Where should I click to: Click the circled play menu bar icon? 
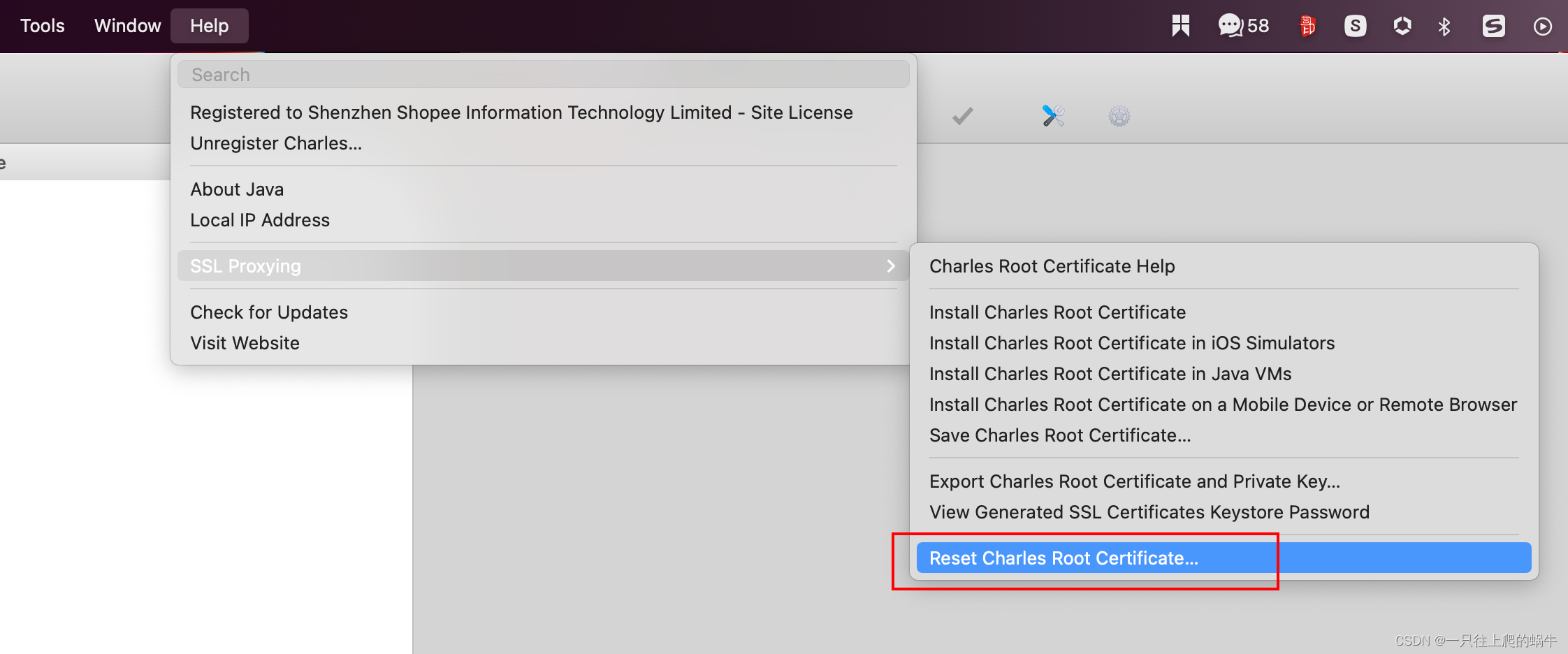coord(1543,27)
